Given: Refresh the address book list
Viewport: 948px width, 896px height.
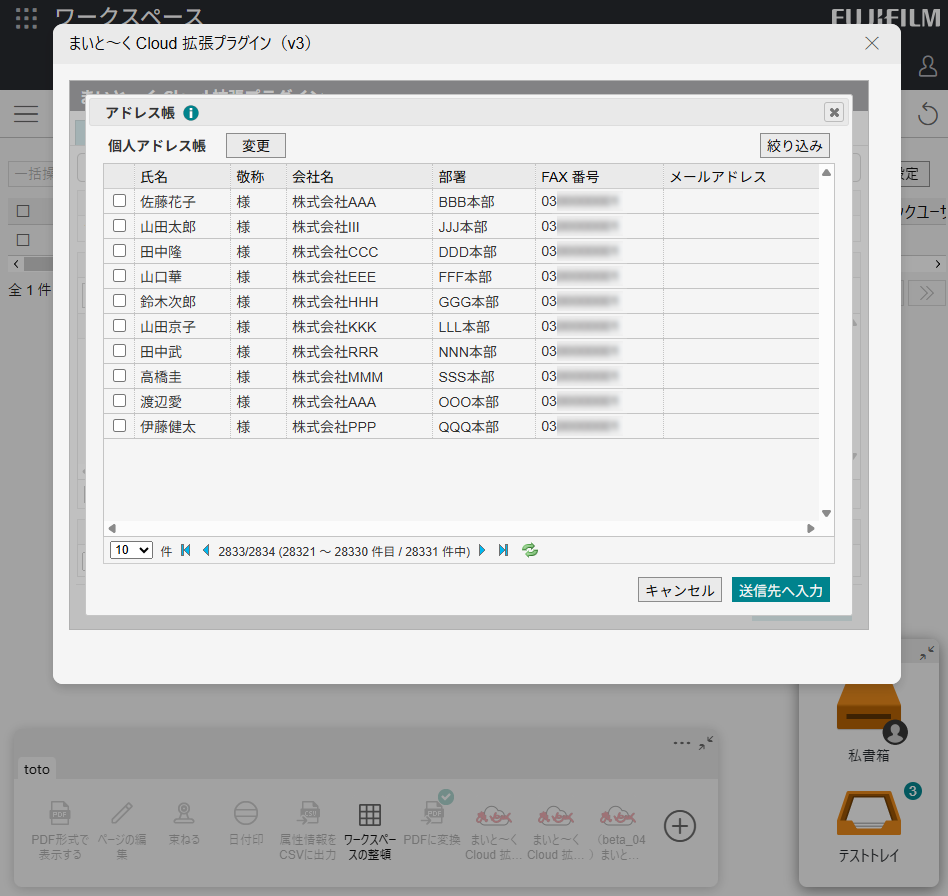Looking at the screenshot, I should click(x=530, y=550).
